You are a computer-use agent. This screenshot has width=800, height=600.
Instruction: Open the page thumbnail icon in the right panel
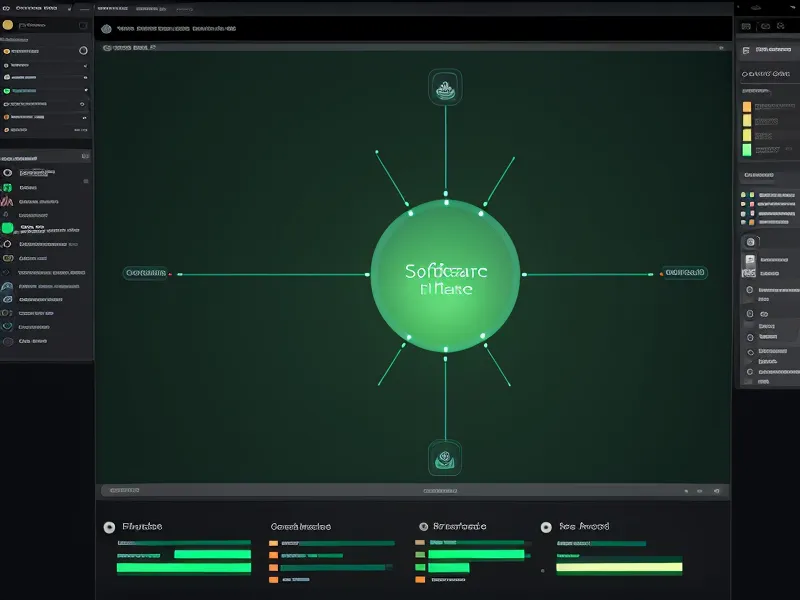pos(750,260)
